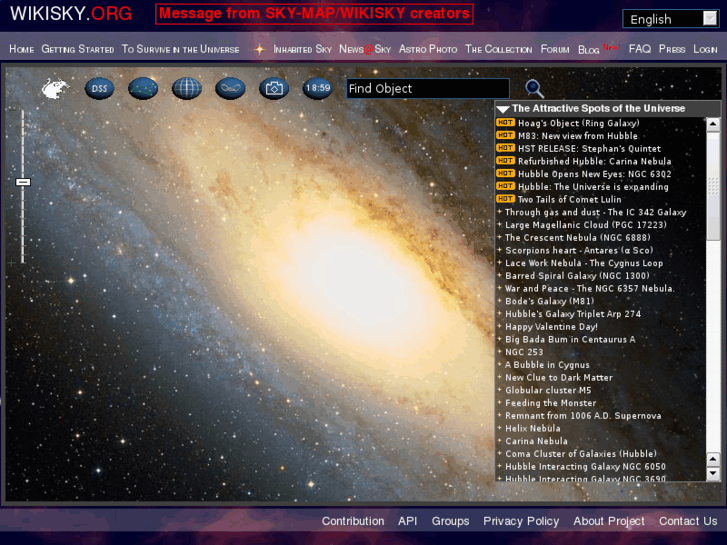Select Hubble Opens New Eyes: NGC 6302
Viewport: 727px width, 545px height.
(594, 174)
